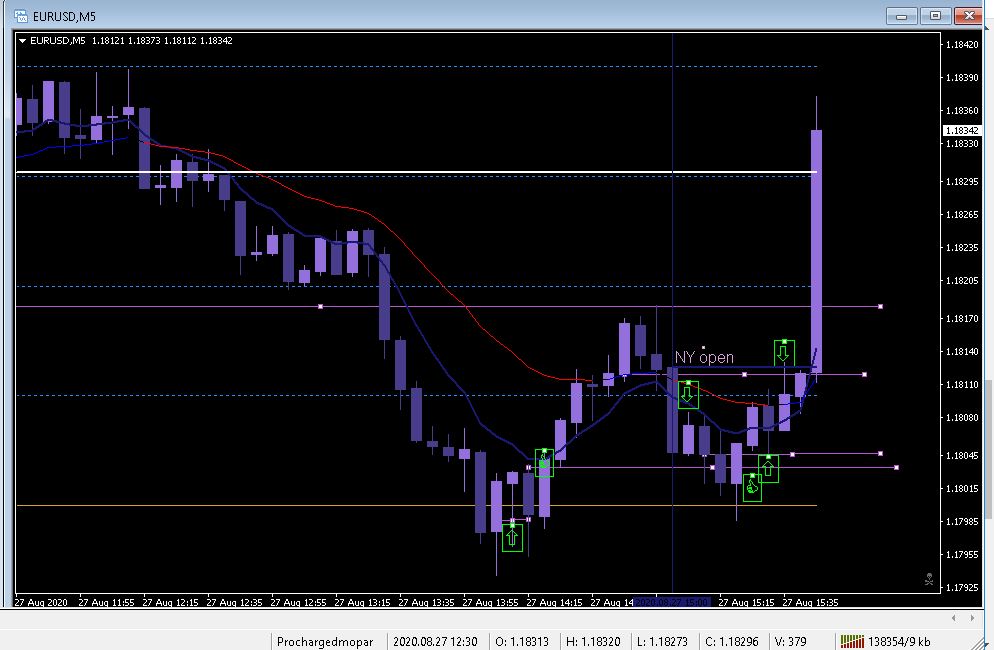Expand the triangle before the EURUSD,M5 price header

[22, 41]
